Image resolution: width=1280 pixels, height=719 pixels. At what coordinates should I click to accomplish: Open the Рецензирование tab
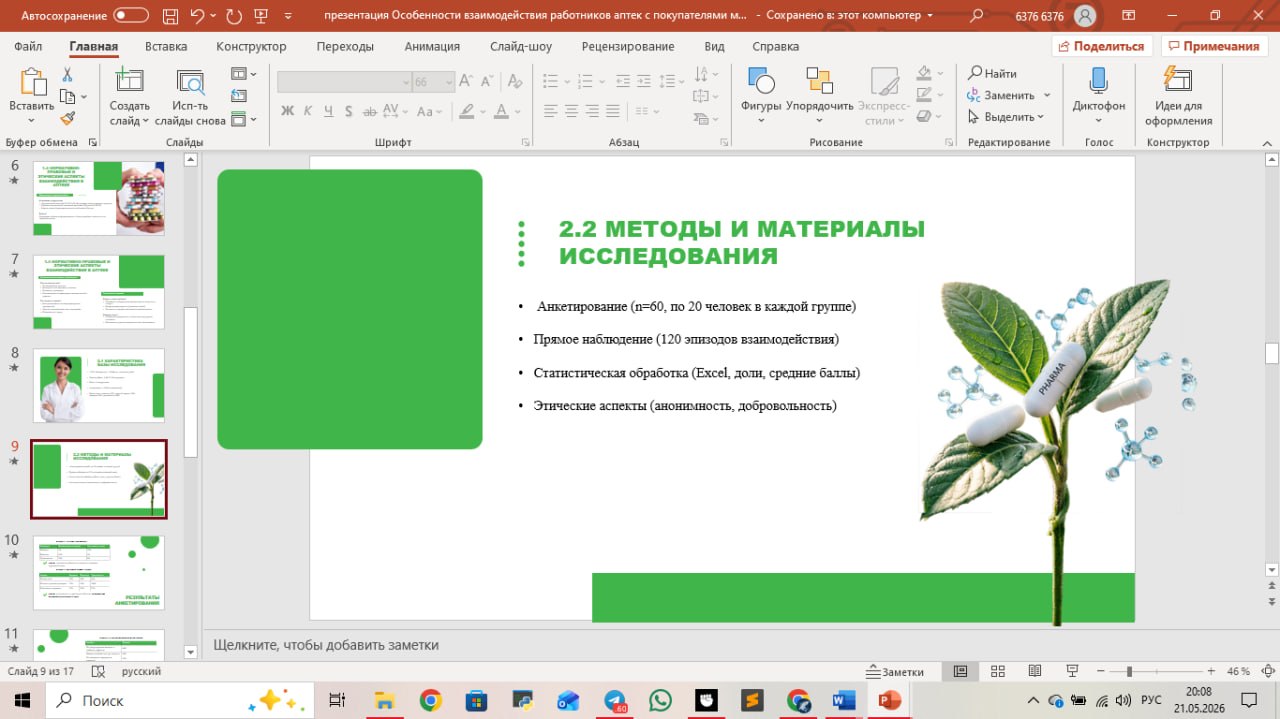pyautogui.click(x=630, y=46)
